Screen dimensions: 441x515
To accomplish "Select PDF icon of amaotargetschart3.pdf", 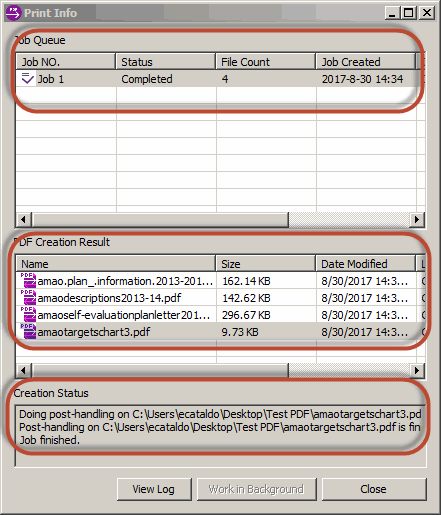I will click(x=28, y=331).
